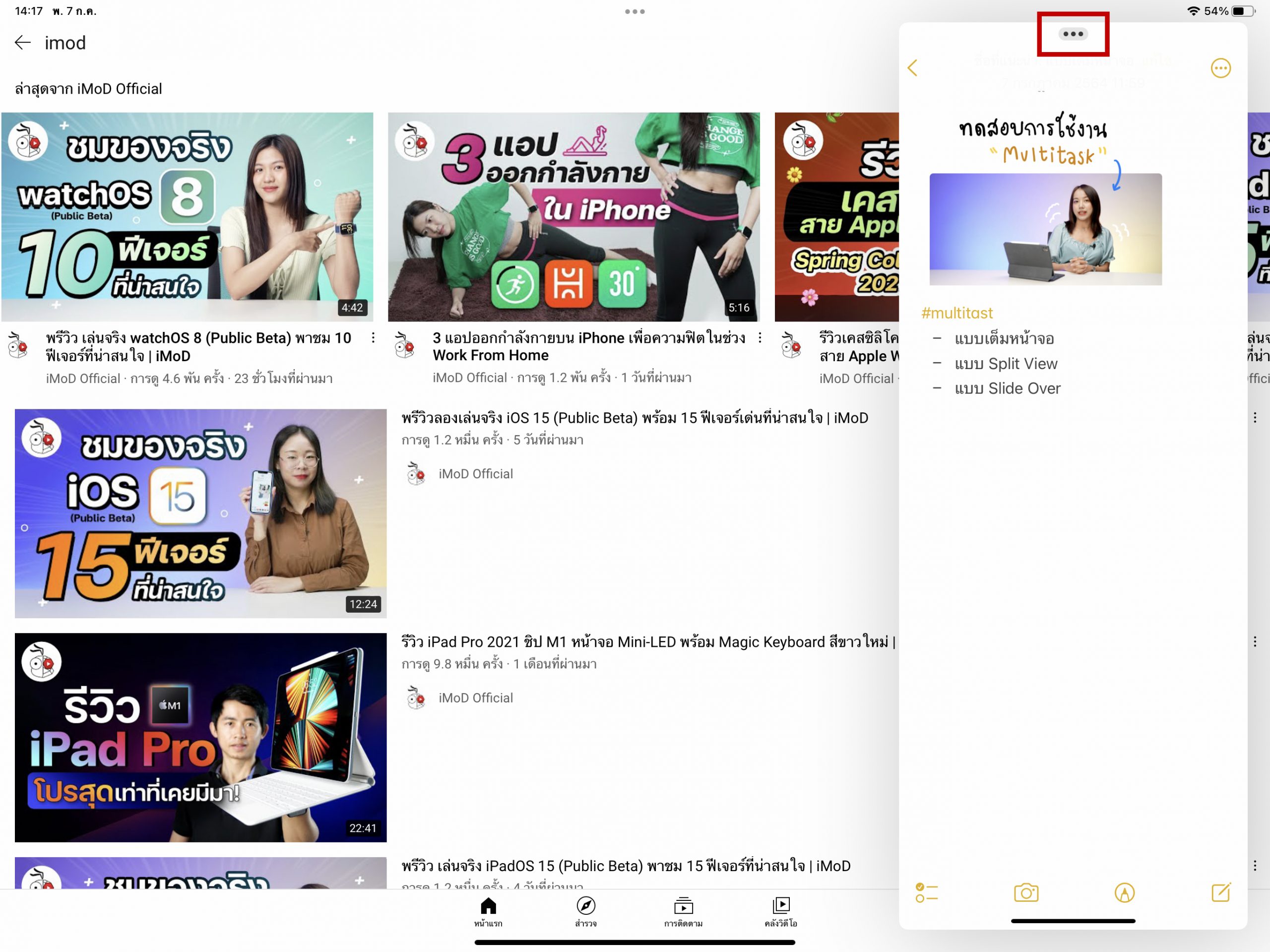This screenshot has width=1270, height=952.
Task: Select the markup pen icon in Notes
Action: [1124, 893]
